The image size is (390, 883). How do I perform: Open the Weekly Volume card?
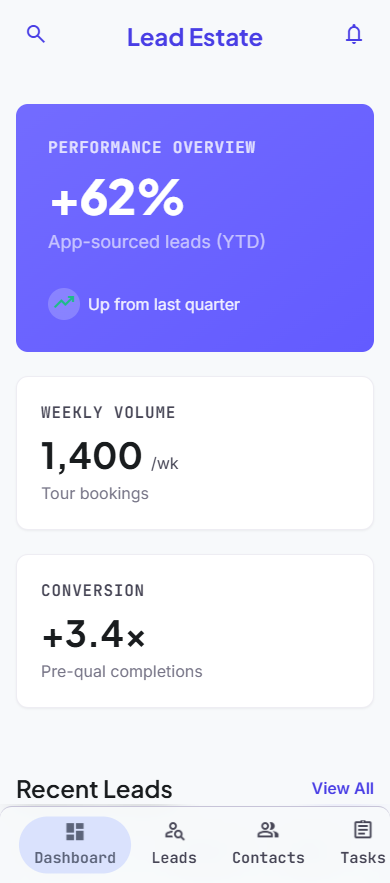click(195, 453)
